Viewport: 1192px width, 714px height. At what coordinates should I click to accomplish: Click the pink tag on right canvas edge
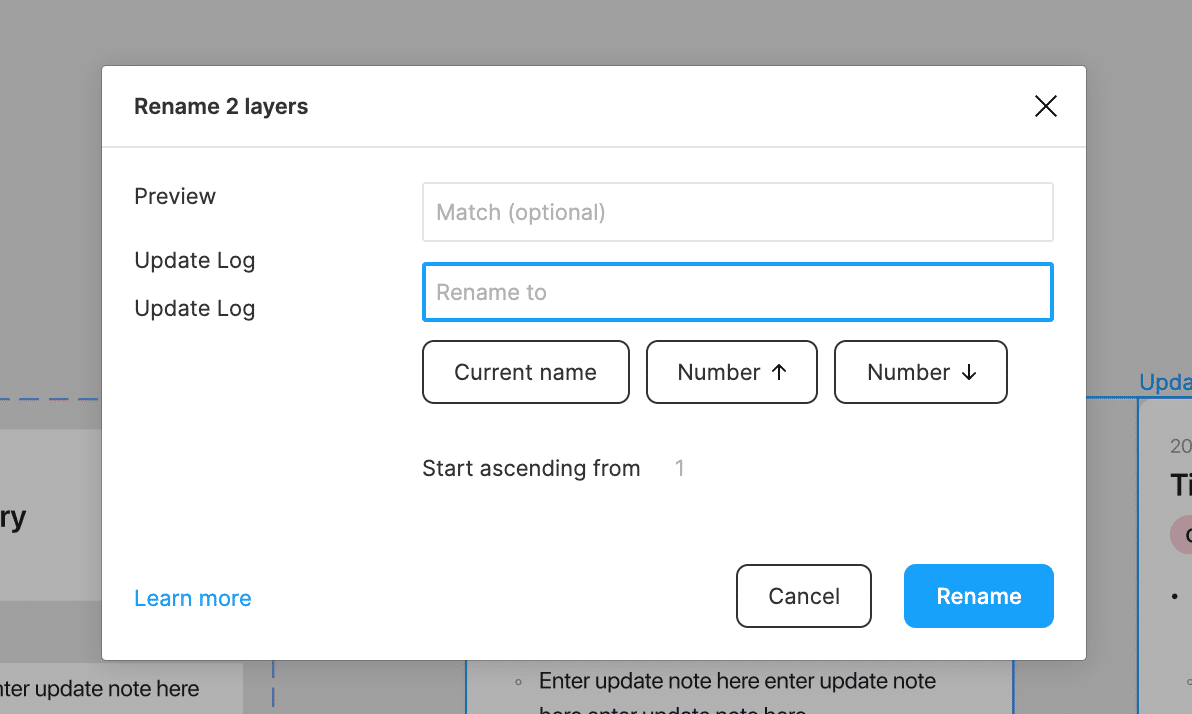click(x=1182, y=535)
